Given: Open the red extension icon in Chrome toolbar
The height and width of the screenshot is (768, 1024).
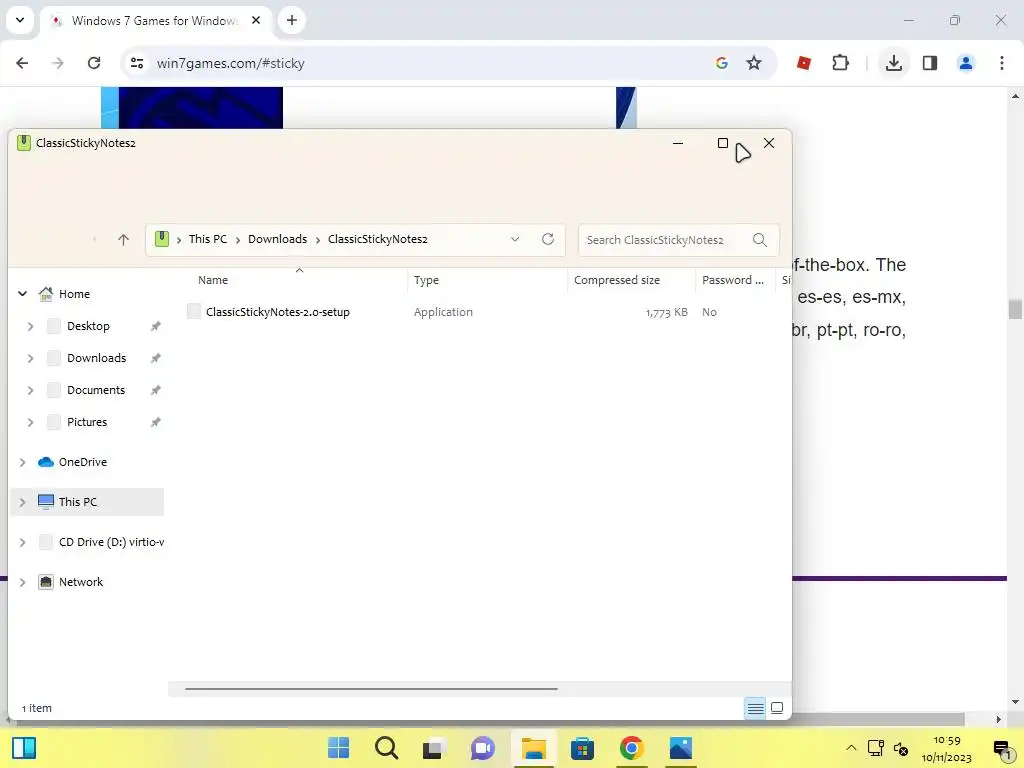Looking at the screenshot, I should pyautogui.click(x=804, y=63).
